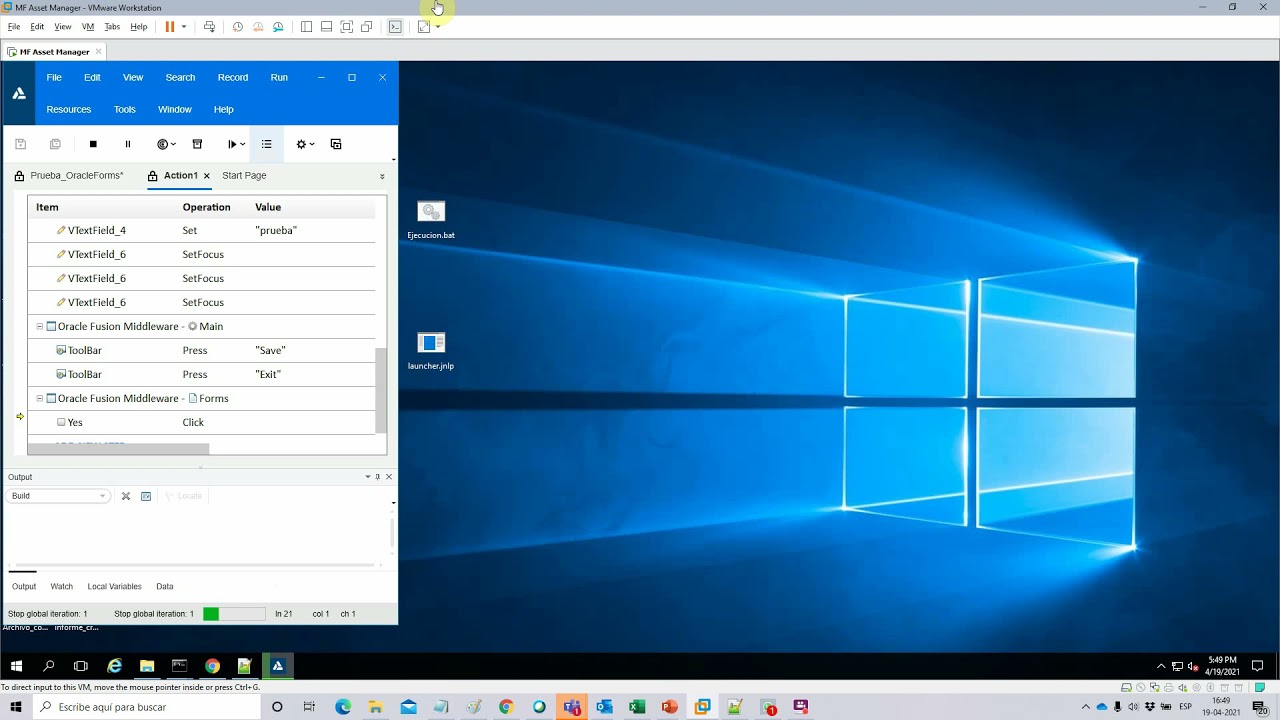Screen dimensions: 1280x720
Task: Select the Yes Click step
Action: [x=201, y=422]
